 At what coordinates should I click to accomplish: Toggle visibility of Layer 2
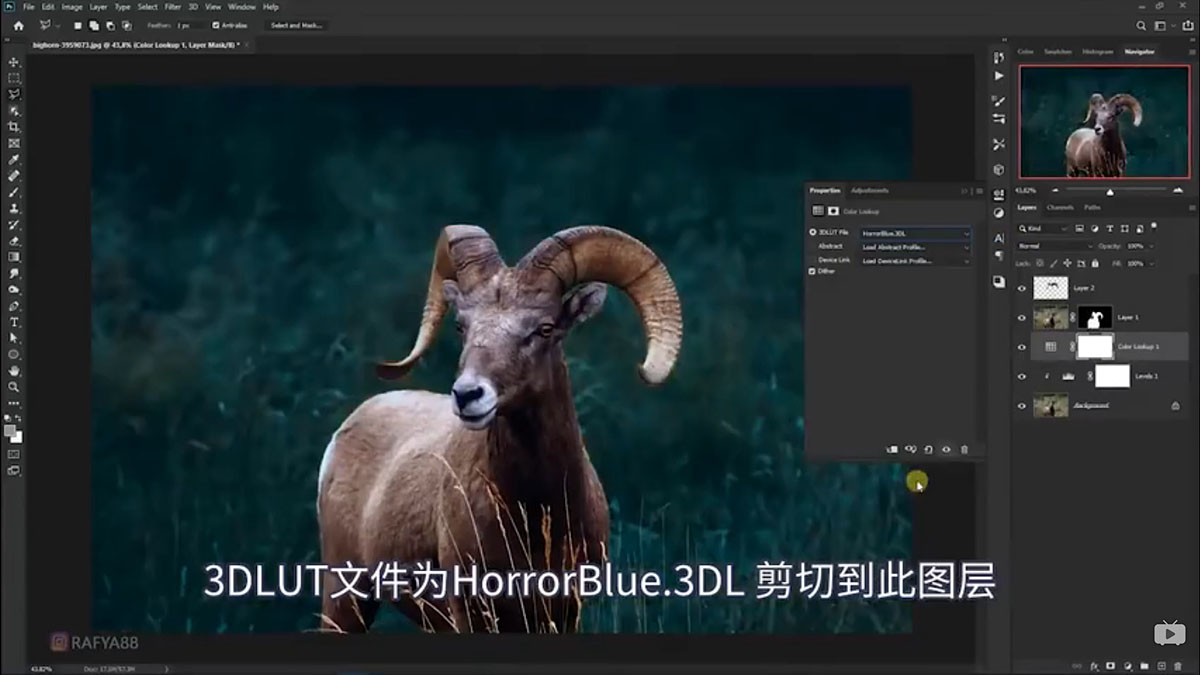(x=1022, y=288)
